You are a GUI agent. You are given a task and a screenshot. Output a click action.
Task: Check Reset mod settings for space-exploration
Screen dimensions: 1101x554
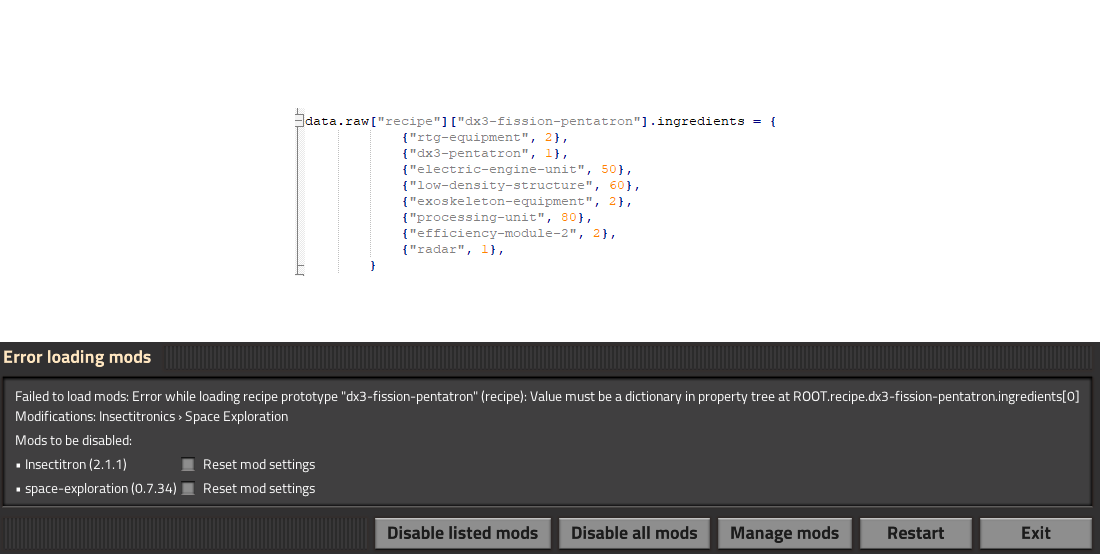pos(188,488)
